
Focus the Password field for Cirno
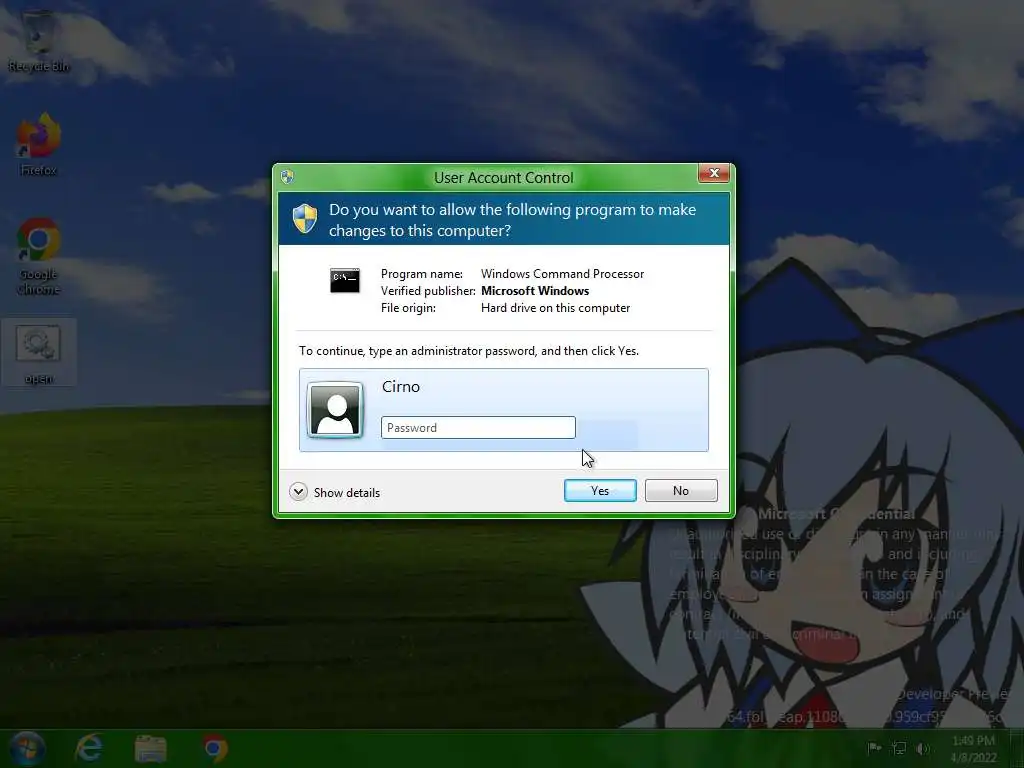point(478,428)
